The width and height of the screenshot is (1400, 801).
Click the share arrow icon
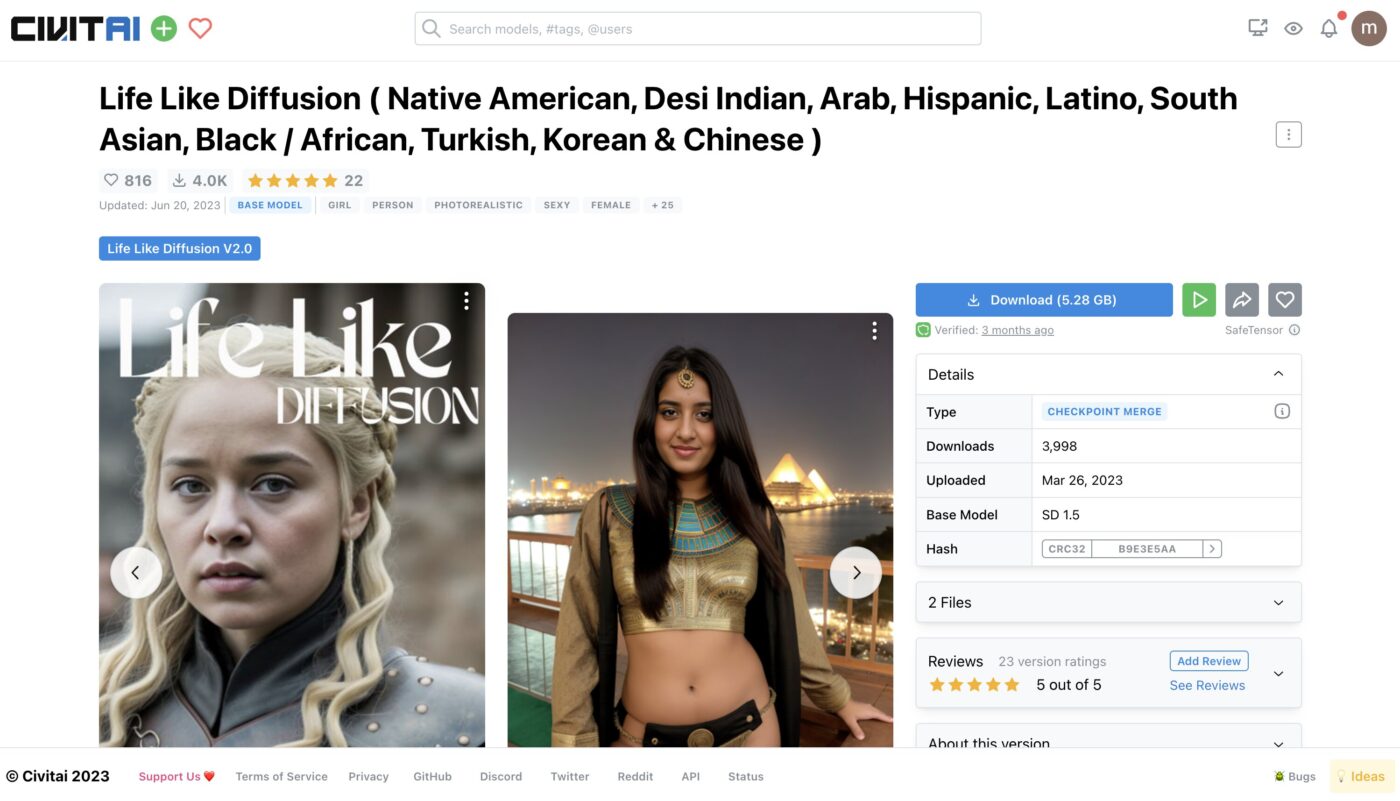pyautogui.click(x=1242, y=300)
